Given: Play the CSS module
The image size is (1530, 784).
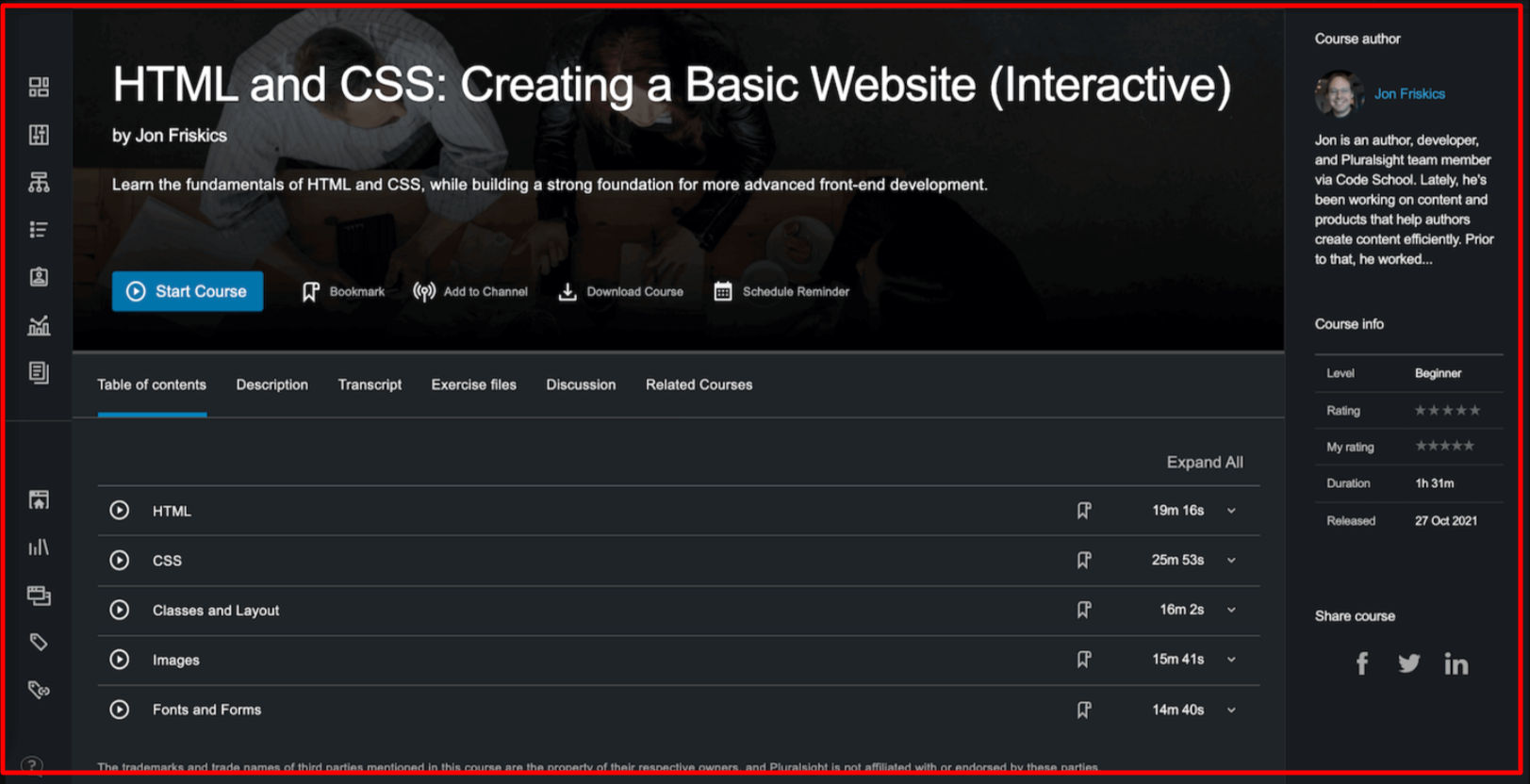Looking at the screenshot, I should [x=120, y=561].
